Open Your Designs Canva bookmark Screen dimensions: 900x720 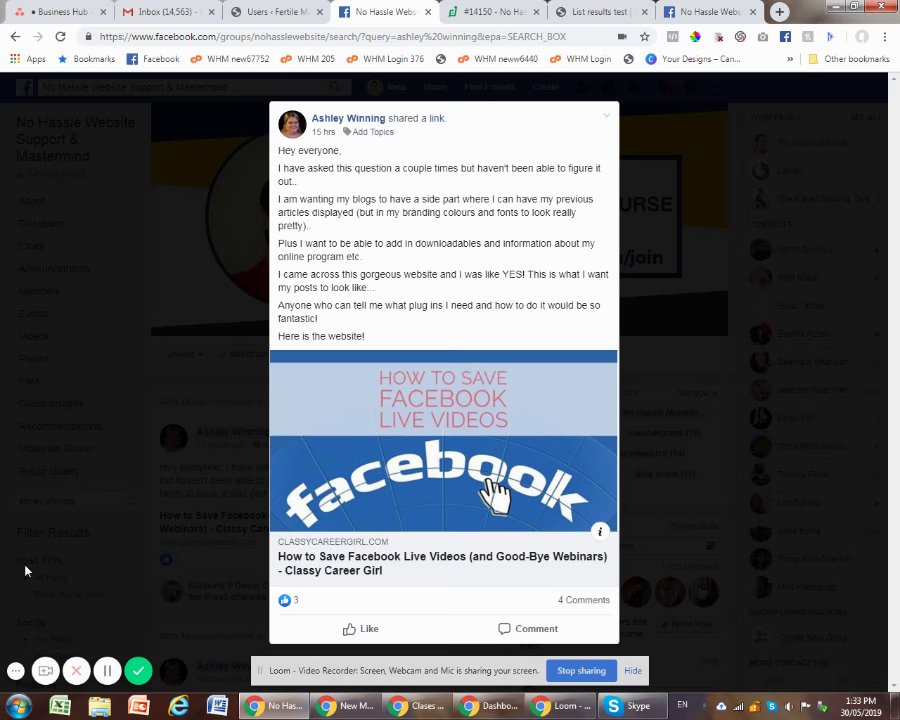693,59
